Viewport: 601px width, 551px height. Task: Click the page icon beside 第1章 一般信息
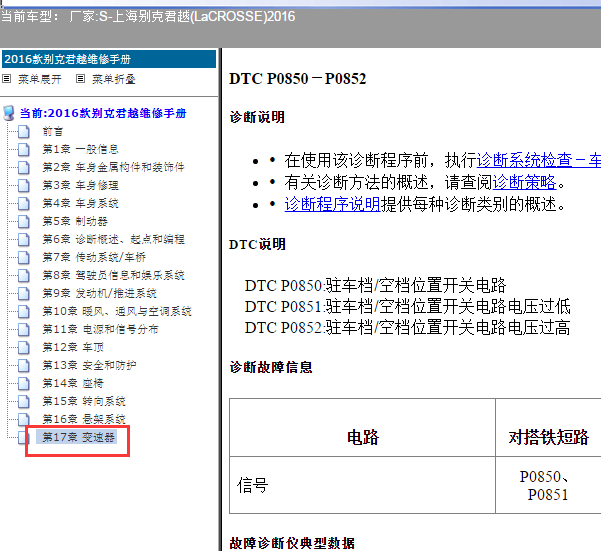(24, 149)
